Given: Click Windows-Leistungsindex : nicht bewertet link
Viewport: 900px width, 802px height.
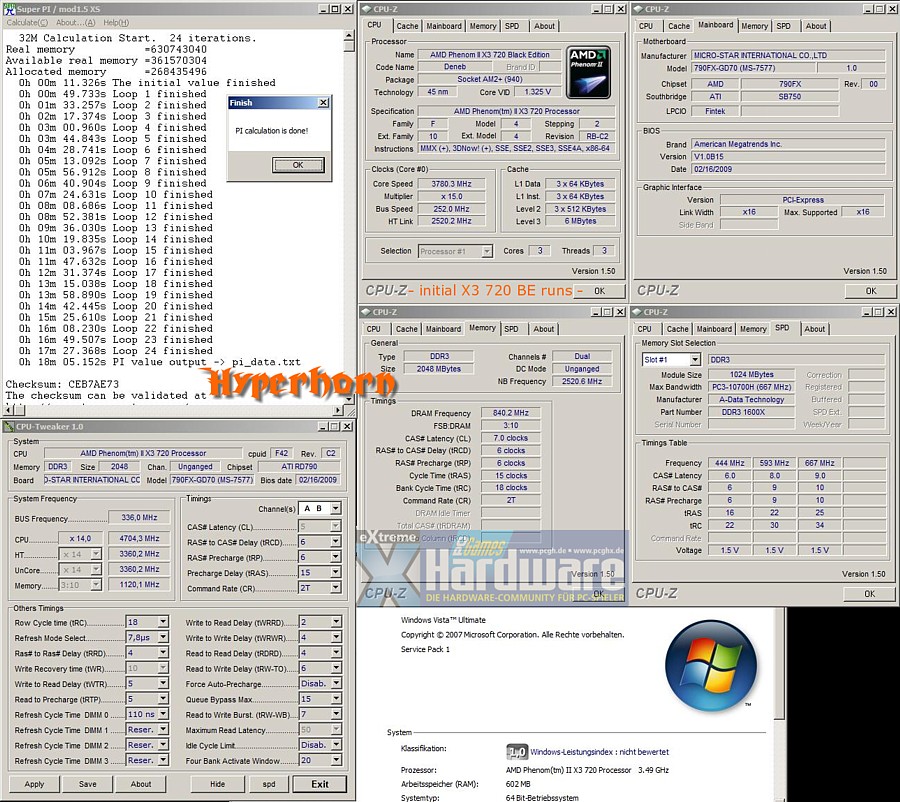Looking at the screenshot, I should [599, 752].
